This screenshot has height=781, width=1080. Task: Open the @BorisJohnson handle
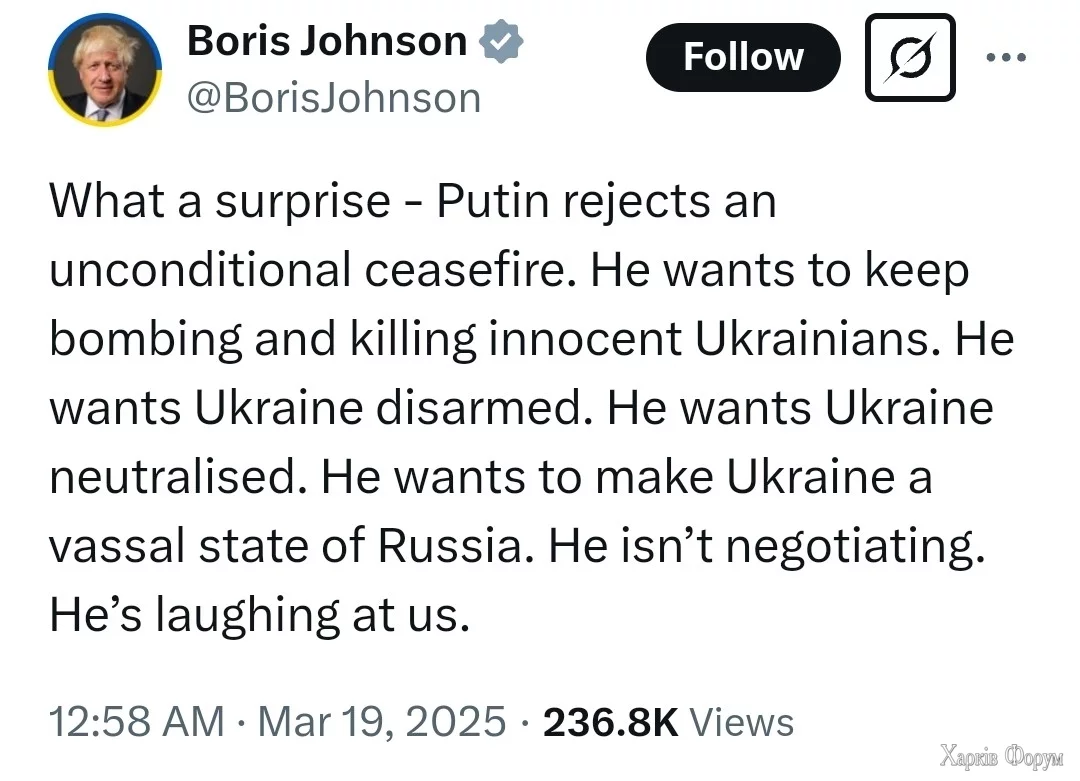pos(334,97)
